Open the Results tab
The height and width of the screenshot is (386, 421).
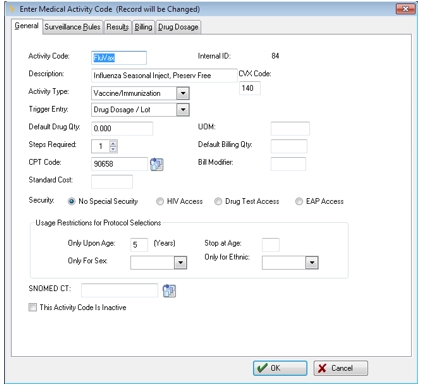pos(118,27)
